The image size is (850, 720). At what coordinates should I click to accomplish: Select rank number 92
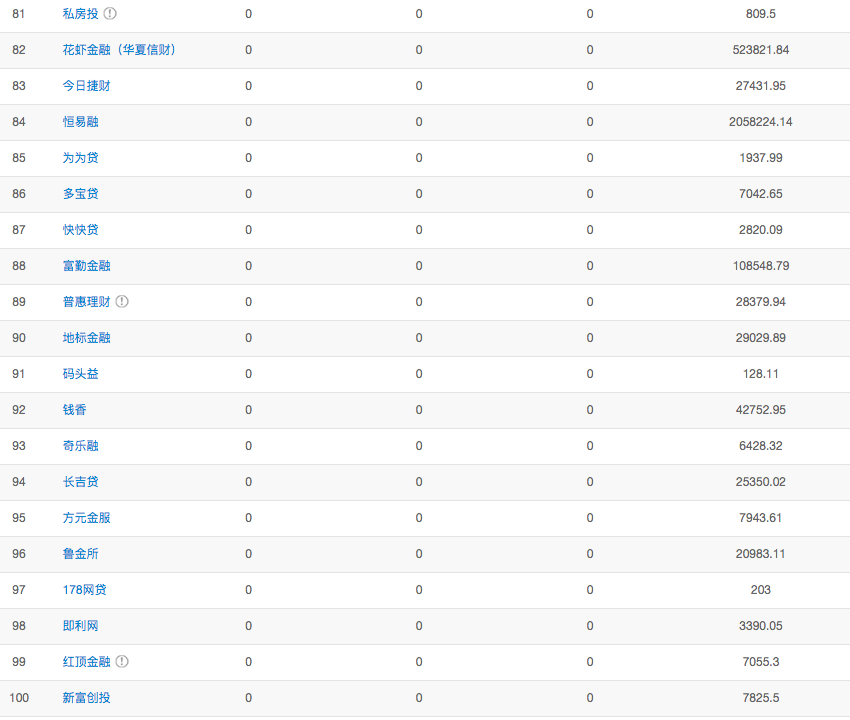click(x=18, y=410)
